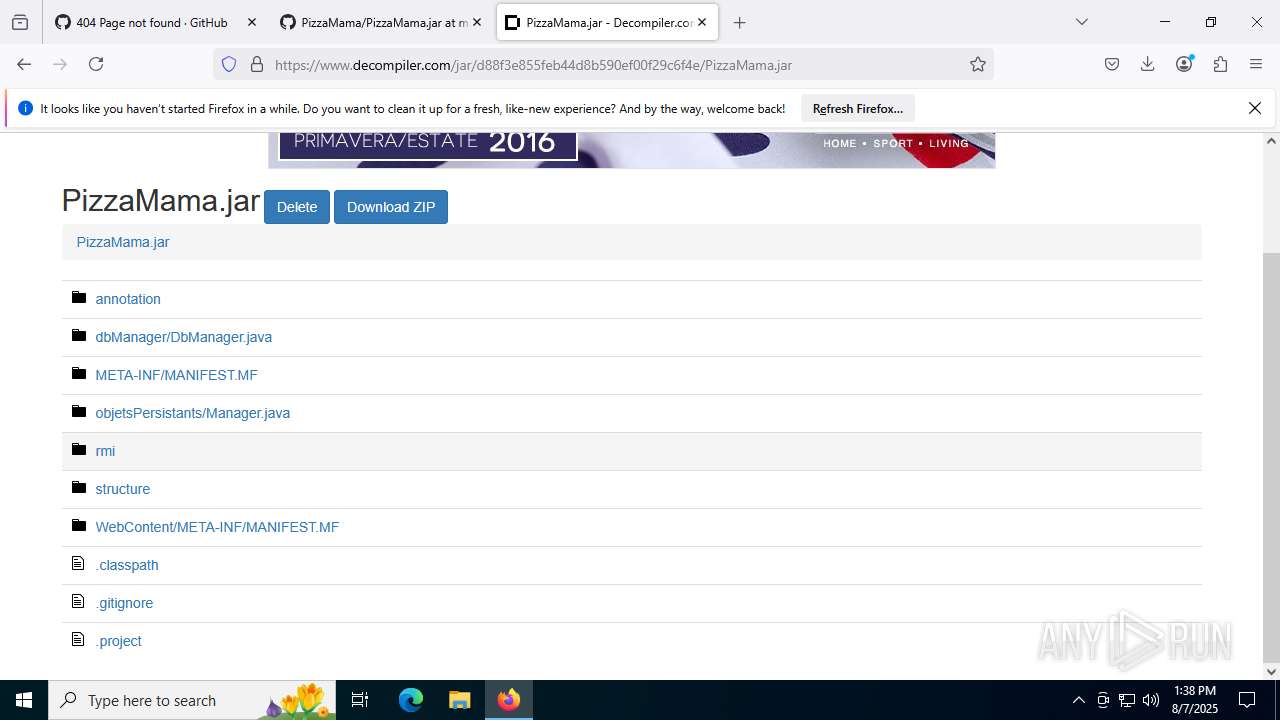Open the list all tabs dropdown
This screenshot has width=1280, height=720.
click(x=1082, y=22)
